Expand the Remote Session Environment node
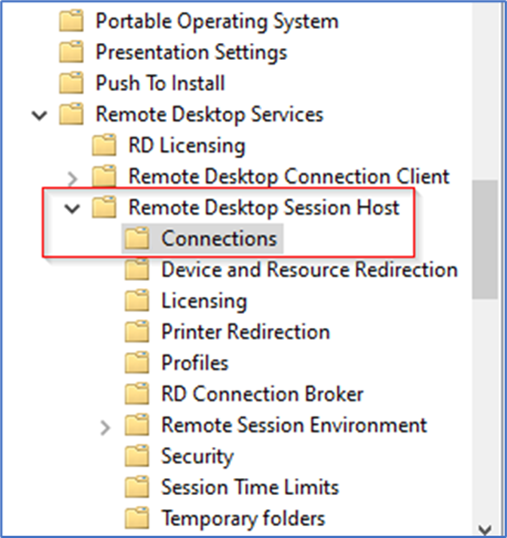The height and width of the screenshot is (538, 507). [105, 428]
